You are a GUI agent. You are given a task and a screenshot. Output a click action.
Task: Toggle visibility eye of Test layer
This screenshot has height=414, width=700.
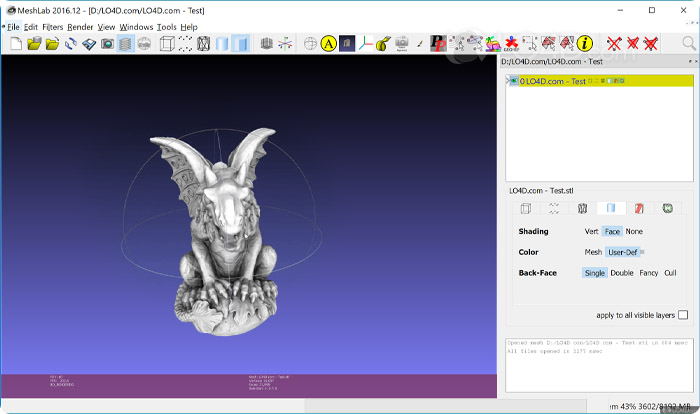(514, 81)
